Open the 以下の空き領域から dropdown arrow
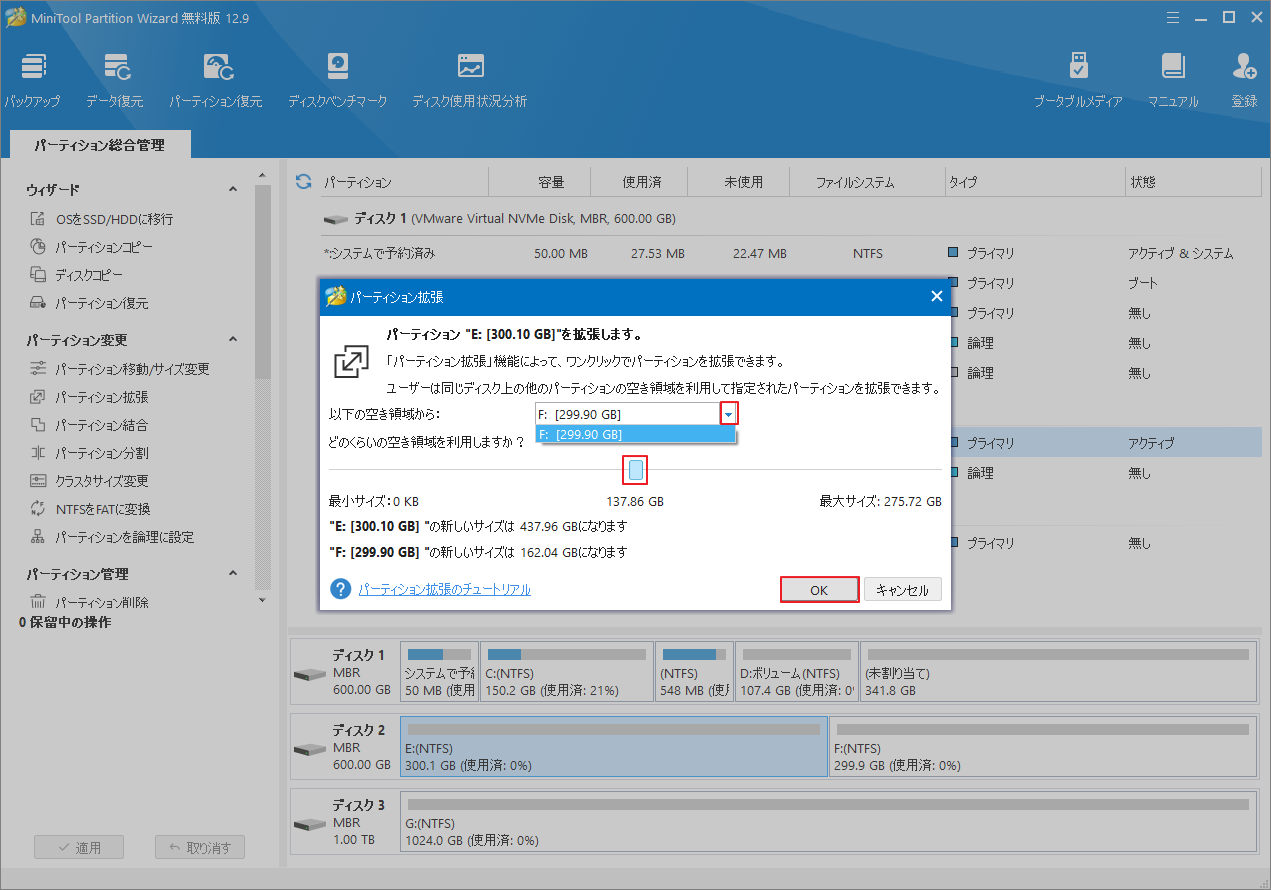 click(729, 414)
